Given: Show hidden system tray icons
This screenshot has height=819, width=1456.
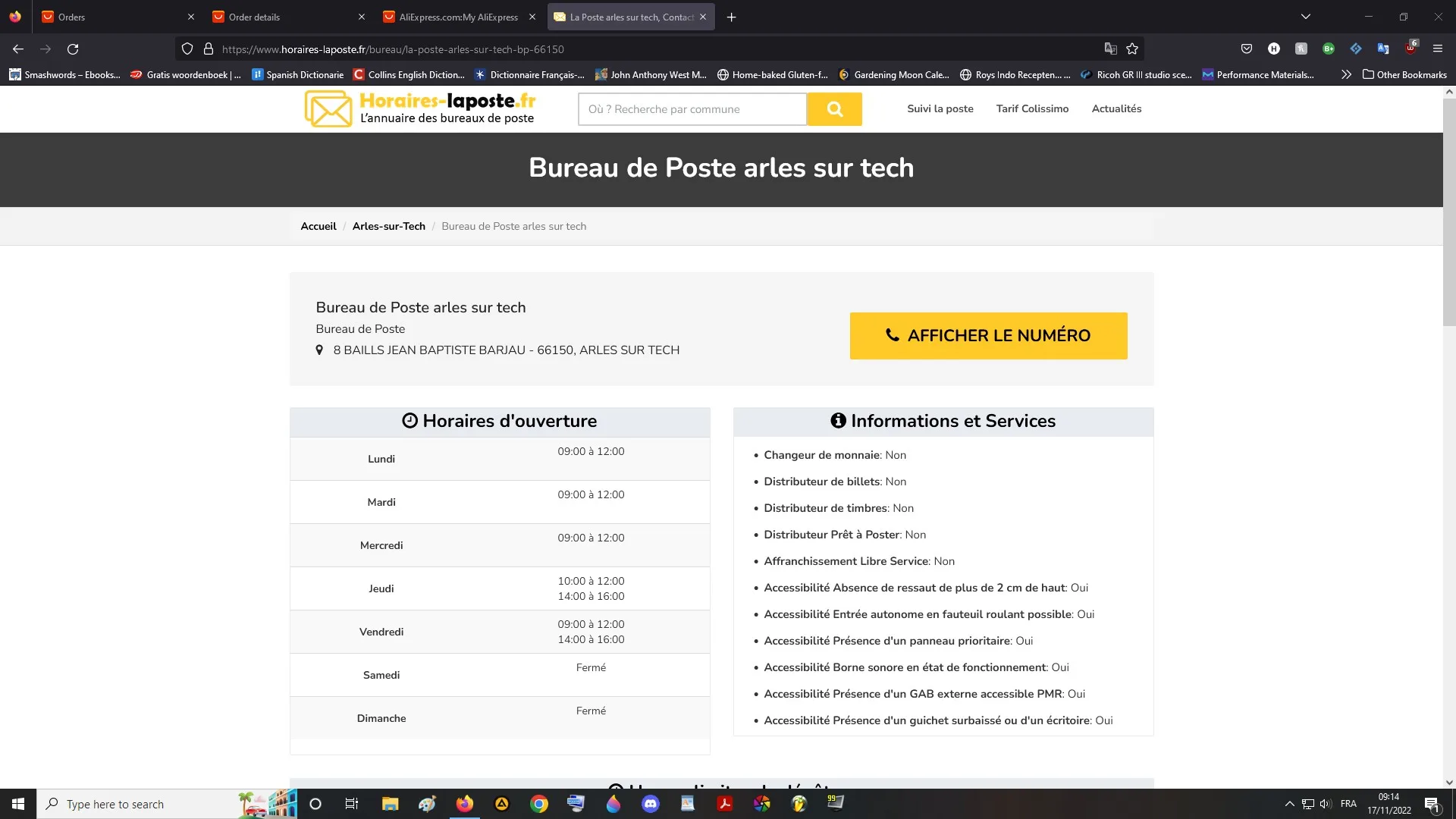Looking at the screenshot, I should pyautogui.click(x=1289, y=804).
